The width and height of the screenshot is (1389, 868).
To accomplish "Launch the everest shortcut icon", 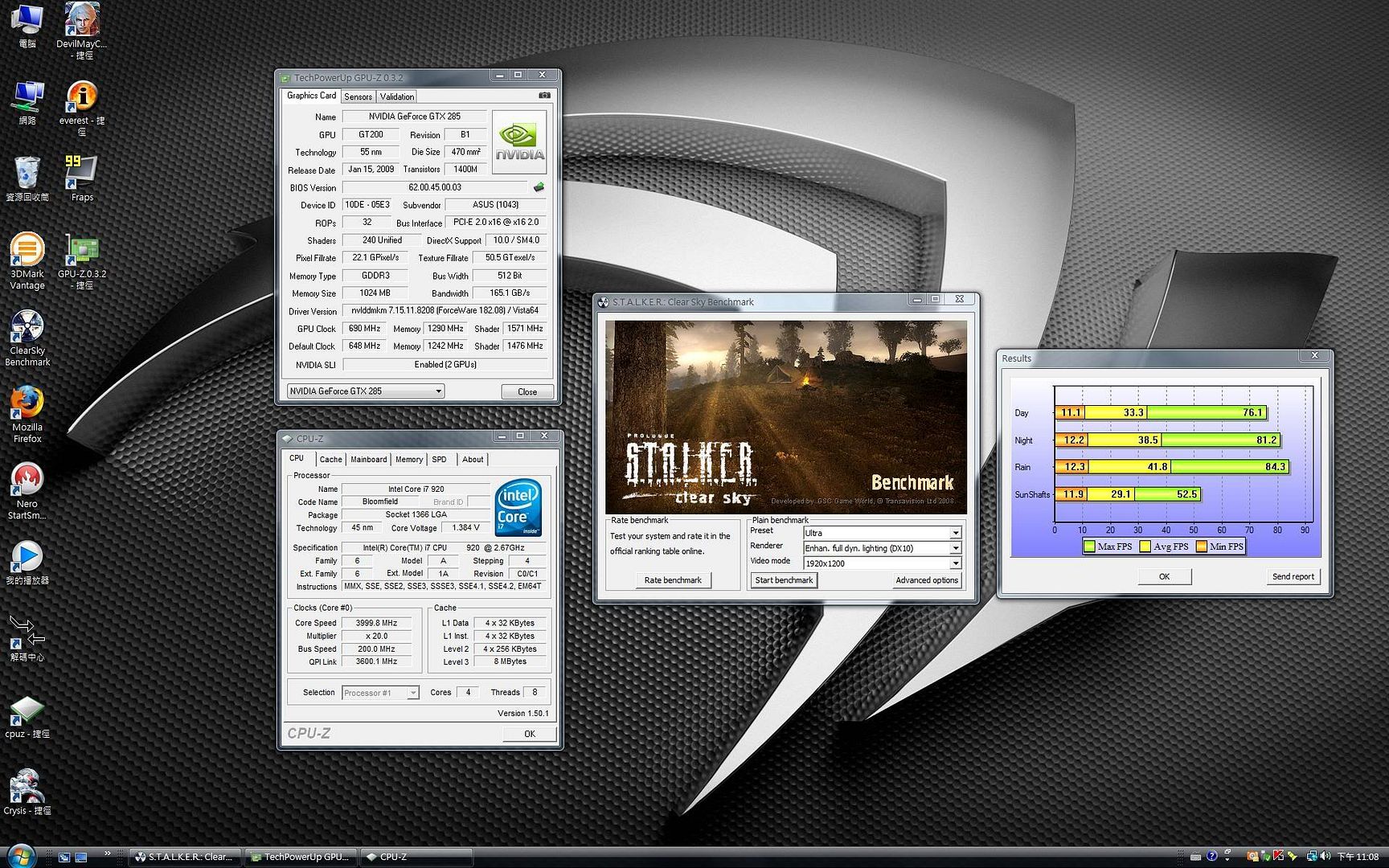I will point(81,108).
